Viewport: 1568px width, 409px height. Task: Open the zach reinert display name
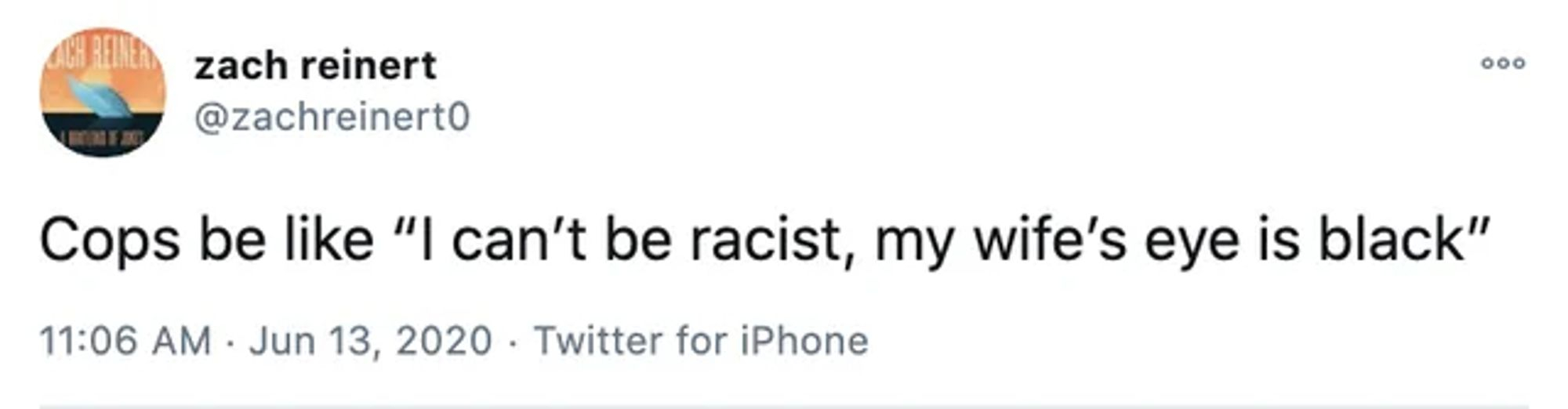(x=314, y=65)
